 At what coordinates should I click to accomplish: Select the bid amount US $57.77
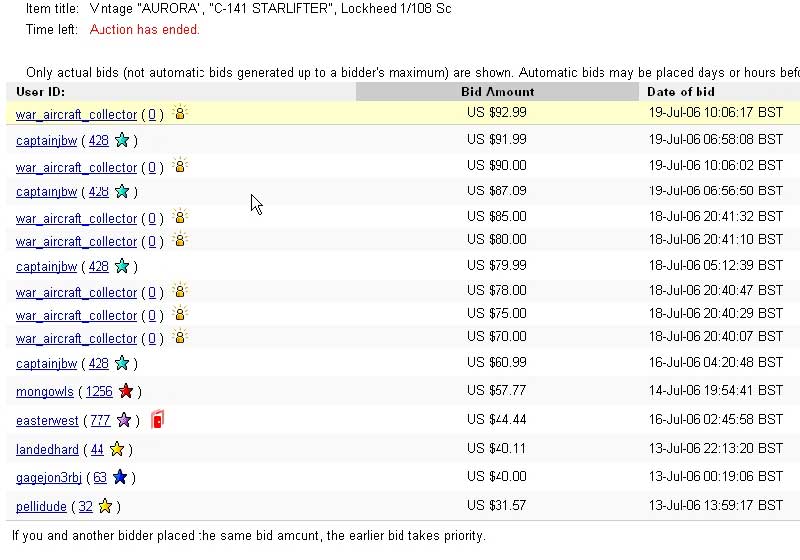(496, 391)
